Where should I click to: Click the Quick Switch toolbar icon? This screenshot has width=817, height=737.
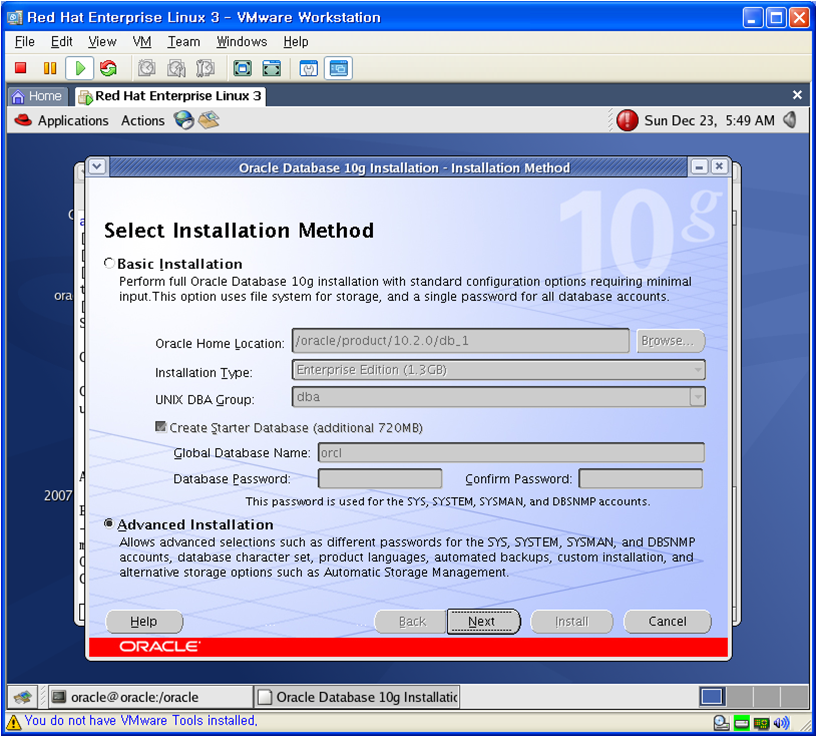pyautogui.click(x=272, y=68)
